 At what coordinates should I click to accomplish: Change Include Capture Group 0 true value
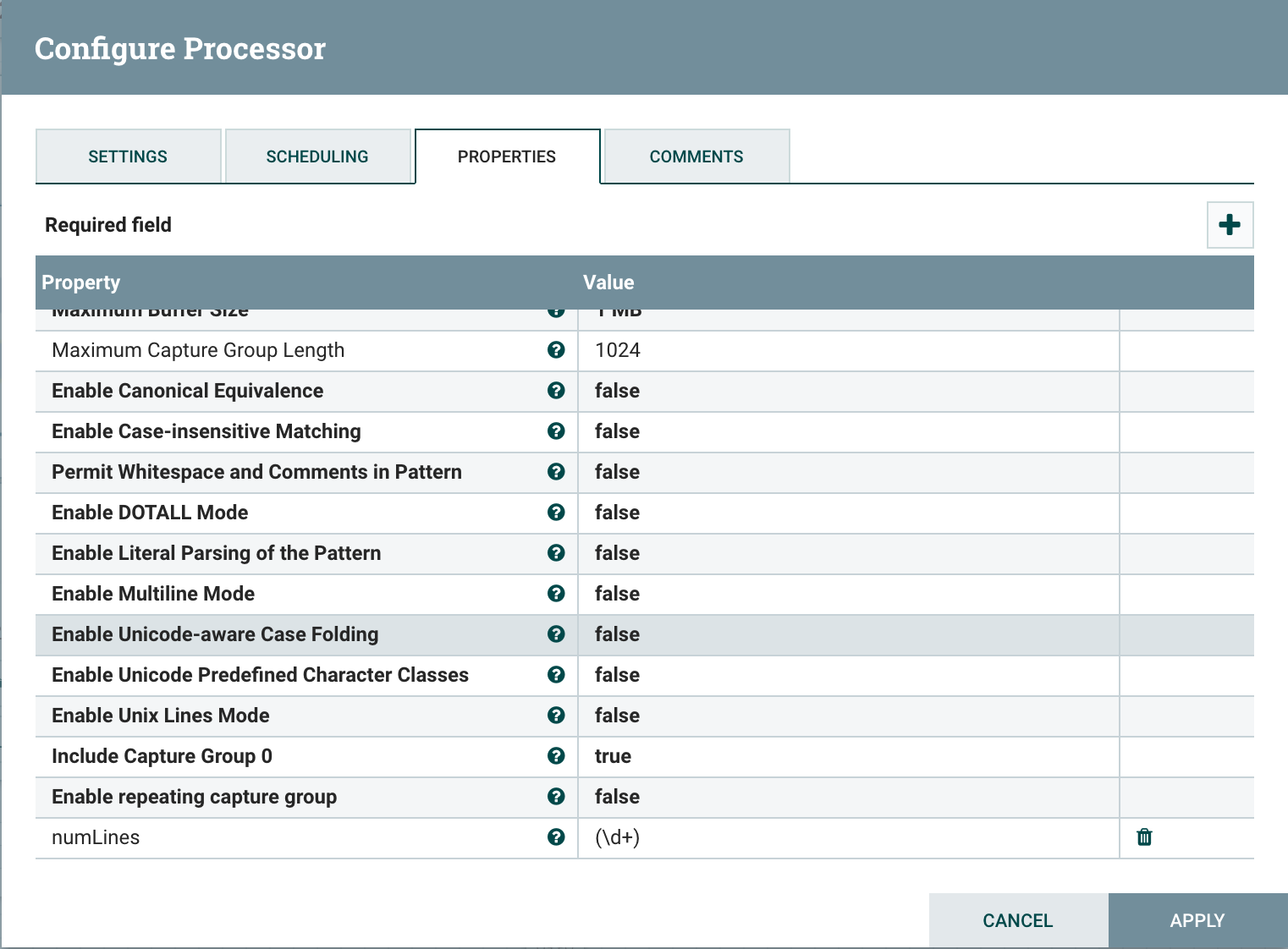[x=846, y=756]
